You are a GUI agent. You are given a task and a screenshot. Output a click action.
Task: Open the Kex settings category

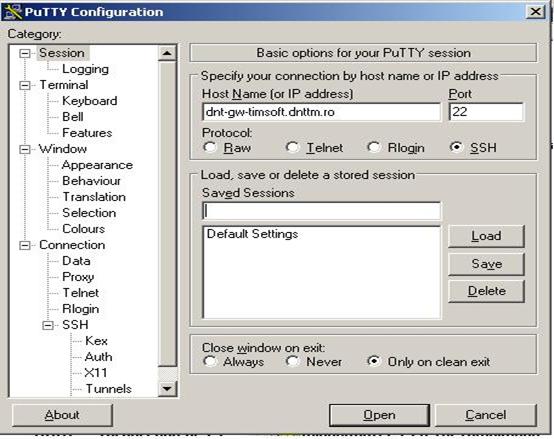click(96, 341)
